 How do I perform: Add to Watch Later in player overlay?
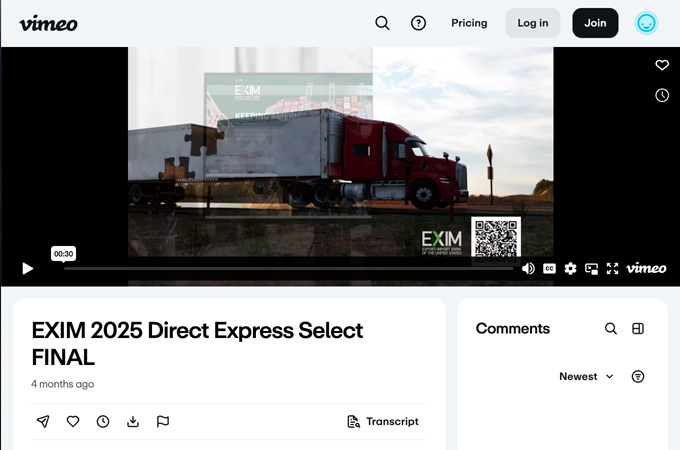coord(662,95)
